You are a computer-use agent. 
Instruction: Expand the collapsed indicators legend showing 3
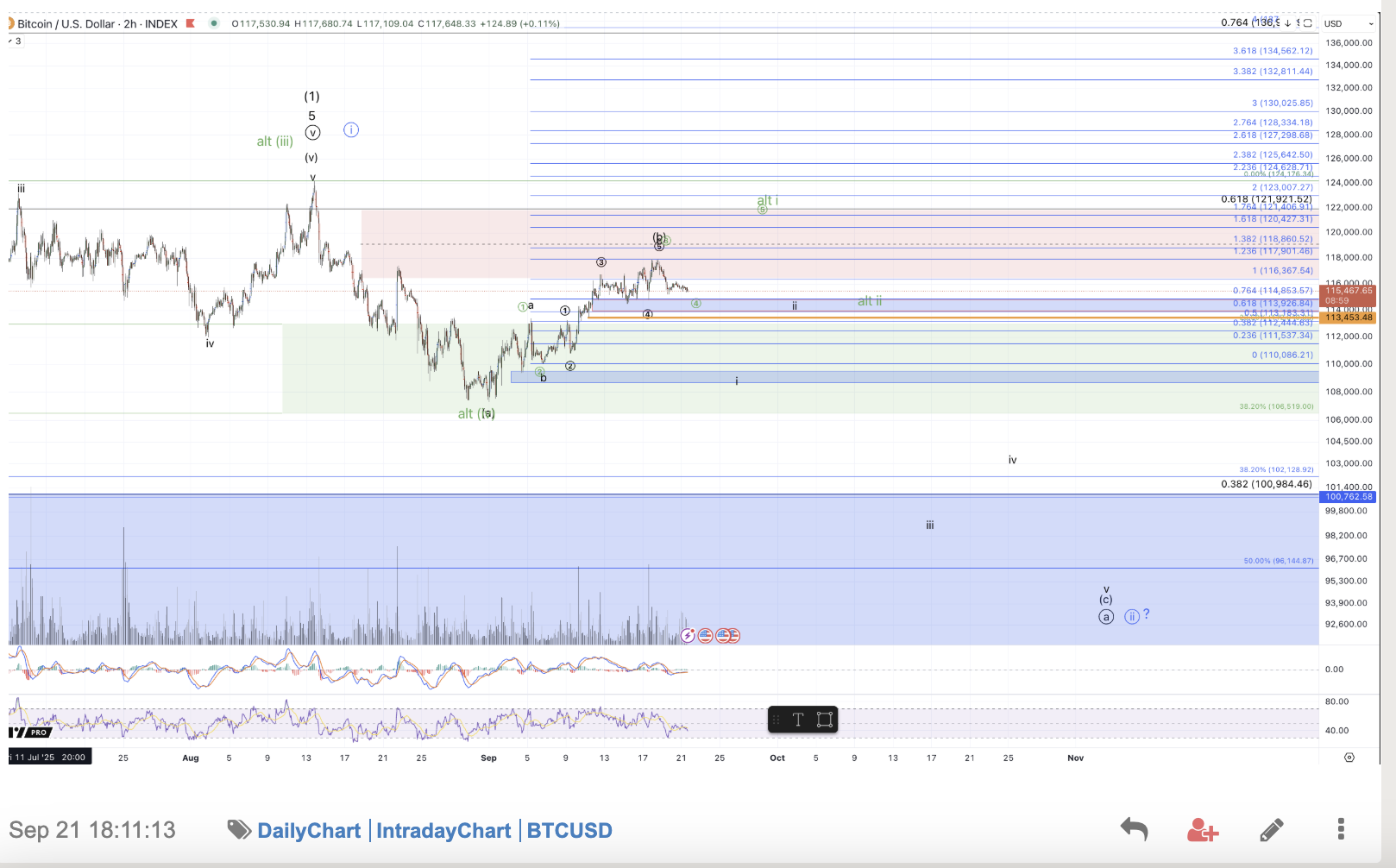[16, 41]
